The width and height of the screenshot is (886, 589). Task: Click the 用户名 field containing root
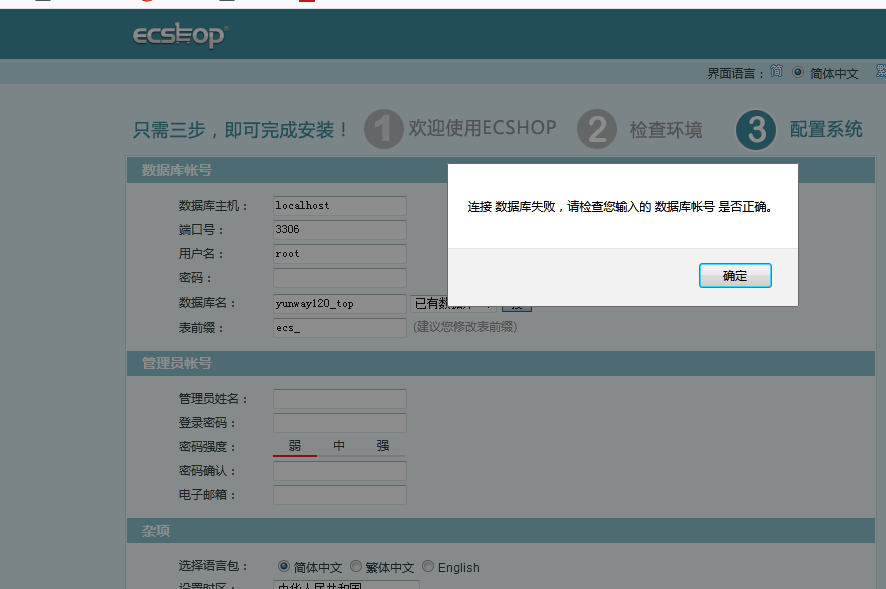tap(340, 254)
